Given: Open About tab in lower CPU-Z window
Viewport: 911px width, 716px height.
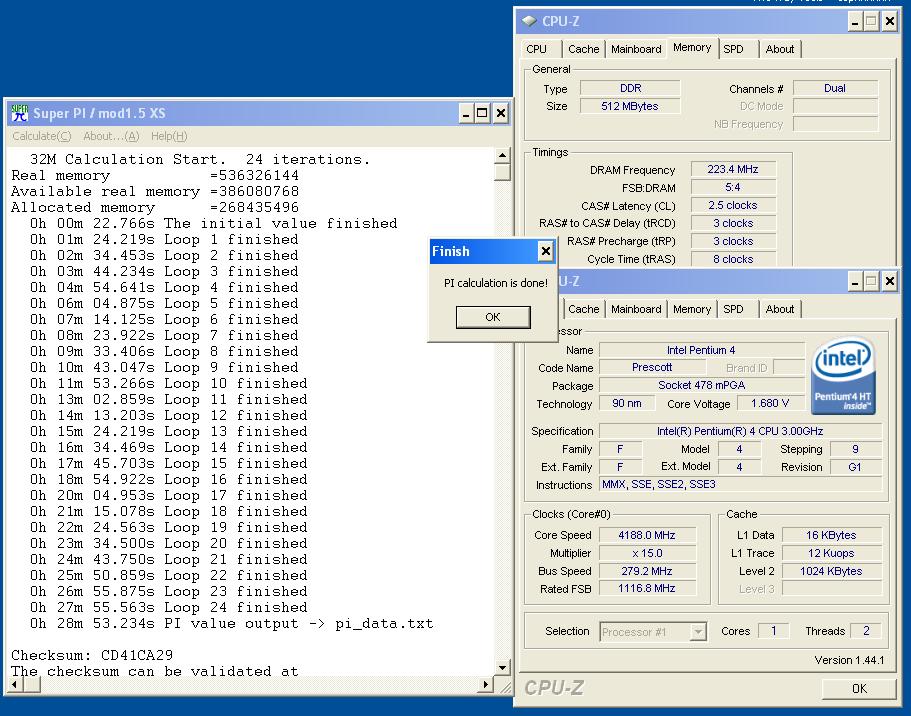Looking at the screenshot, I should 780,309.
